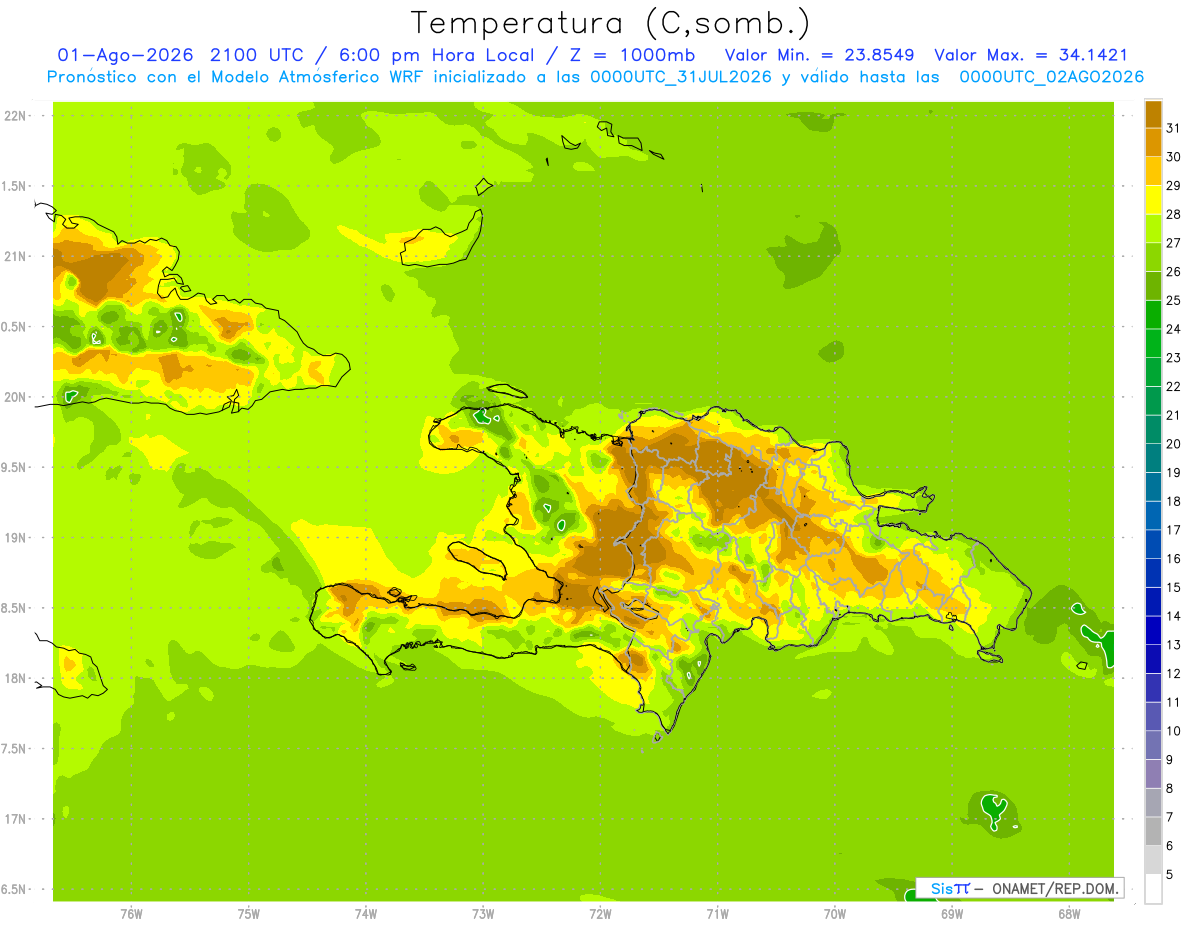The width and height of the screenshot is (1200, 927).
Task: Click the title 'Temperatura (C,somb.)'
Action: point(610,23)
